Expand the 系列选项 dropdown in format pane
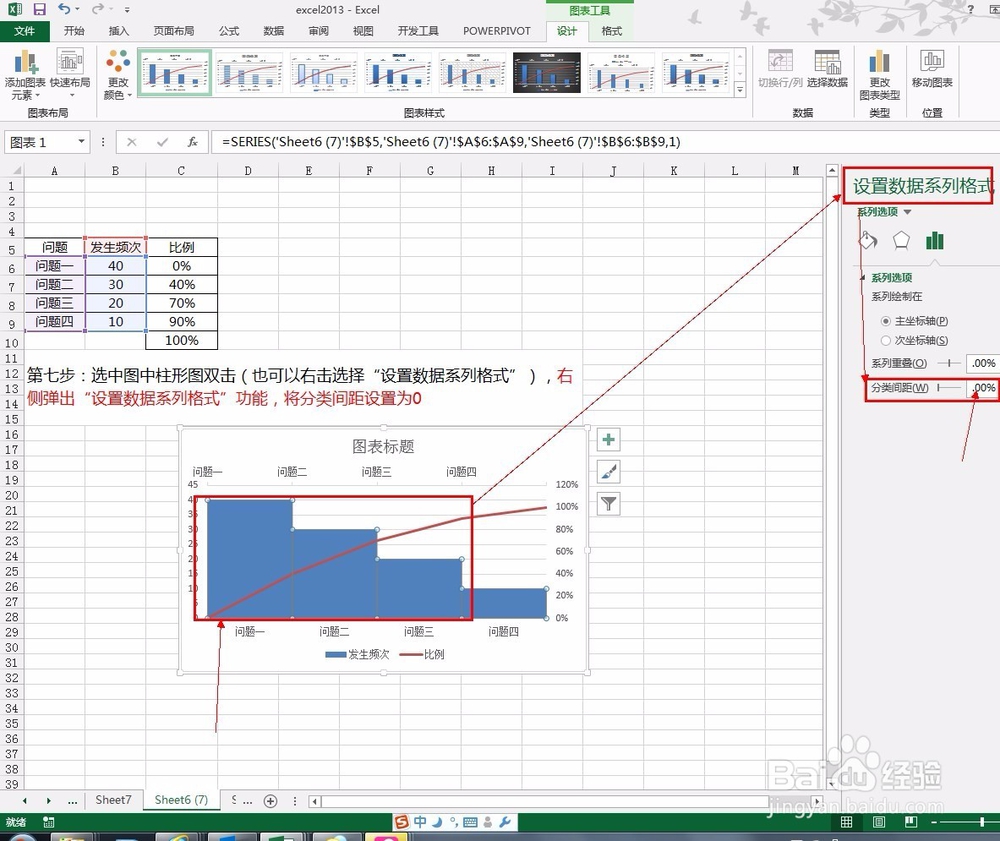Screen dimensions: 1000x841 click(x=908, y=212)
